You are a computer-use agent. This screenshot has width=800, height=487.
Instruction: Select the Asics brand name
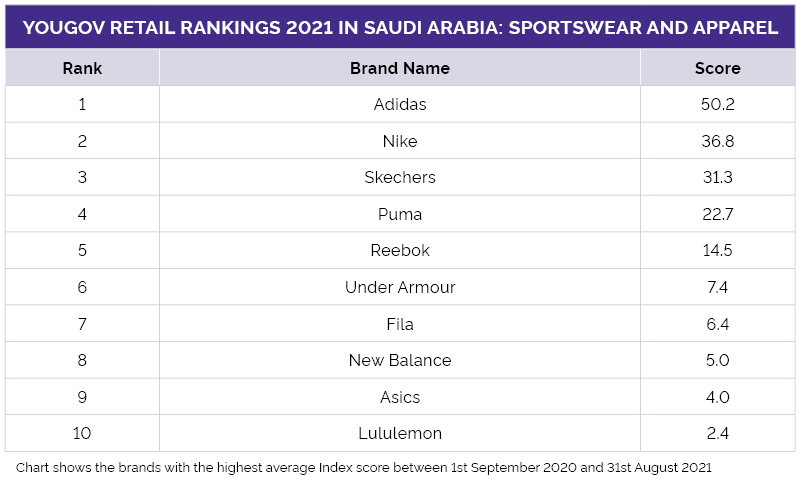[x=400, y=397]
